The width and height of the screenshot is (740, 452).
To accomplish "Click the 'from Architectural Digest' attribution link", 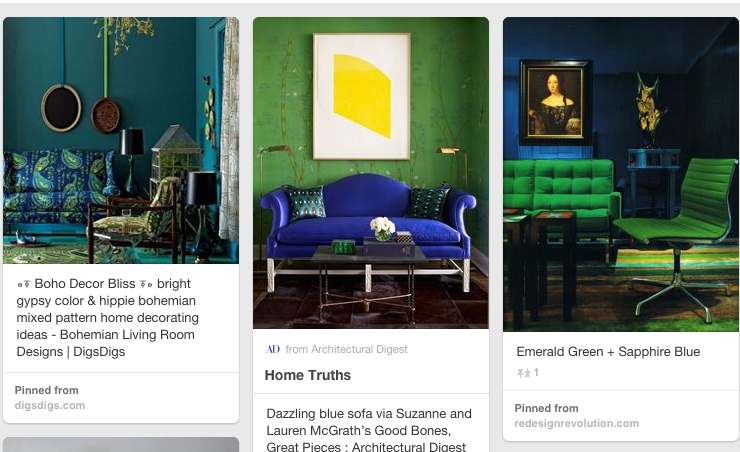I will point(346,349).
